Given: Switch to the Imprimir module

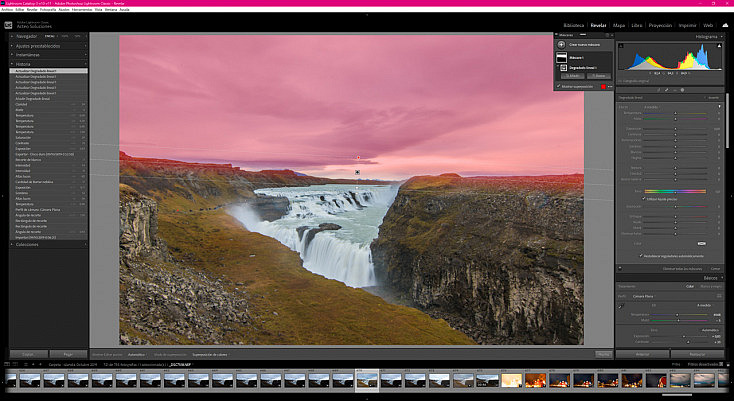Looking at the screenshot, I should click(x=688, y=25).
